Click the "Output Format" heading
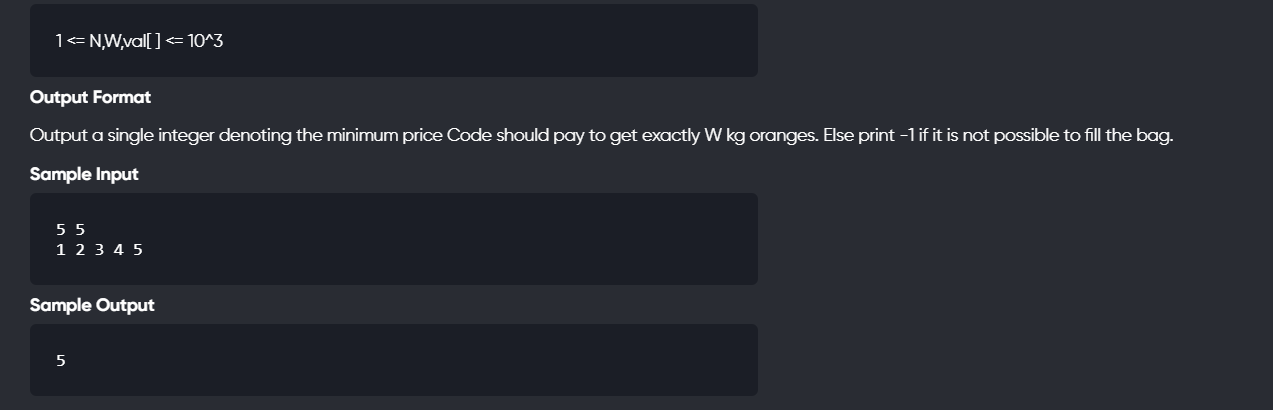This screenshot has width=1273, height=410. click(x=90, y=97)
